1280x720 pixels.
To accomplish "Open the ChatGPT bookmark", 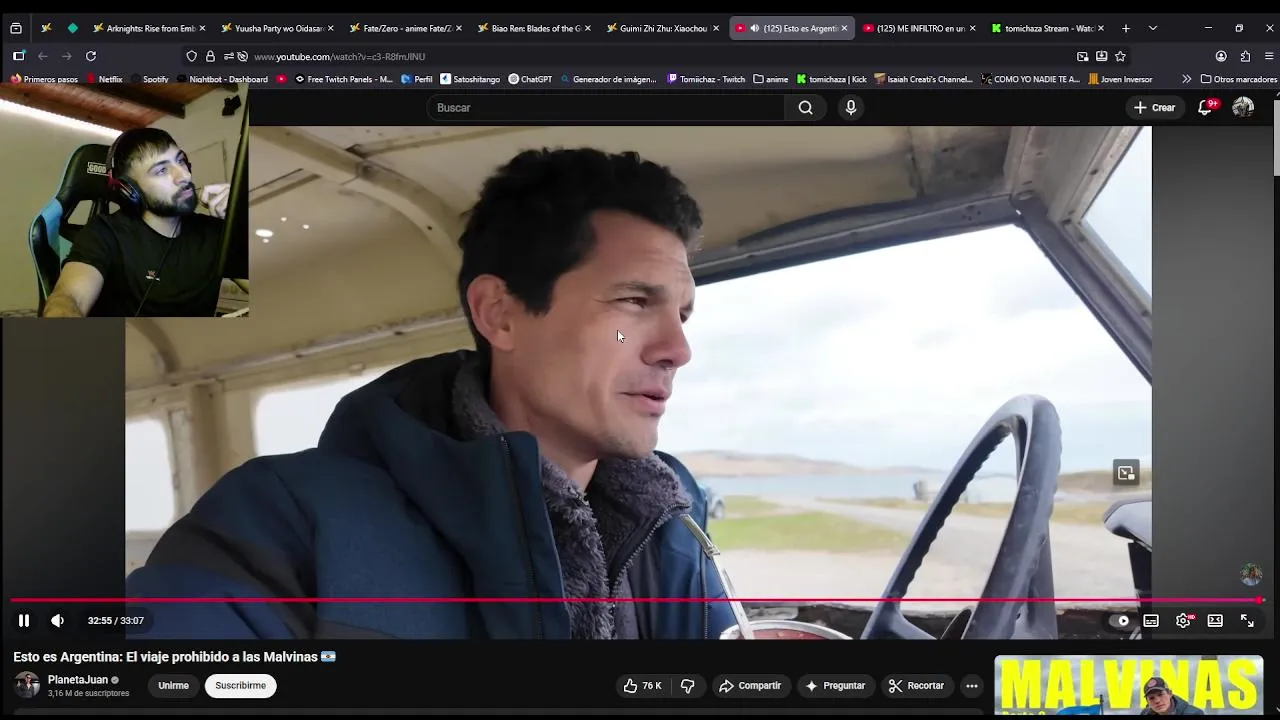I will point(530,79).
